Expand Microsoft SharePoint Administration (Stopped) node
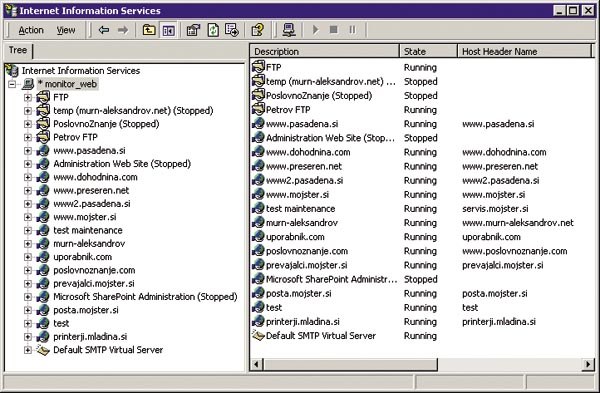The height and width of the screenshot is (393, 600). tap(28, 297)
